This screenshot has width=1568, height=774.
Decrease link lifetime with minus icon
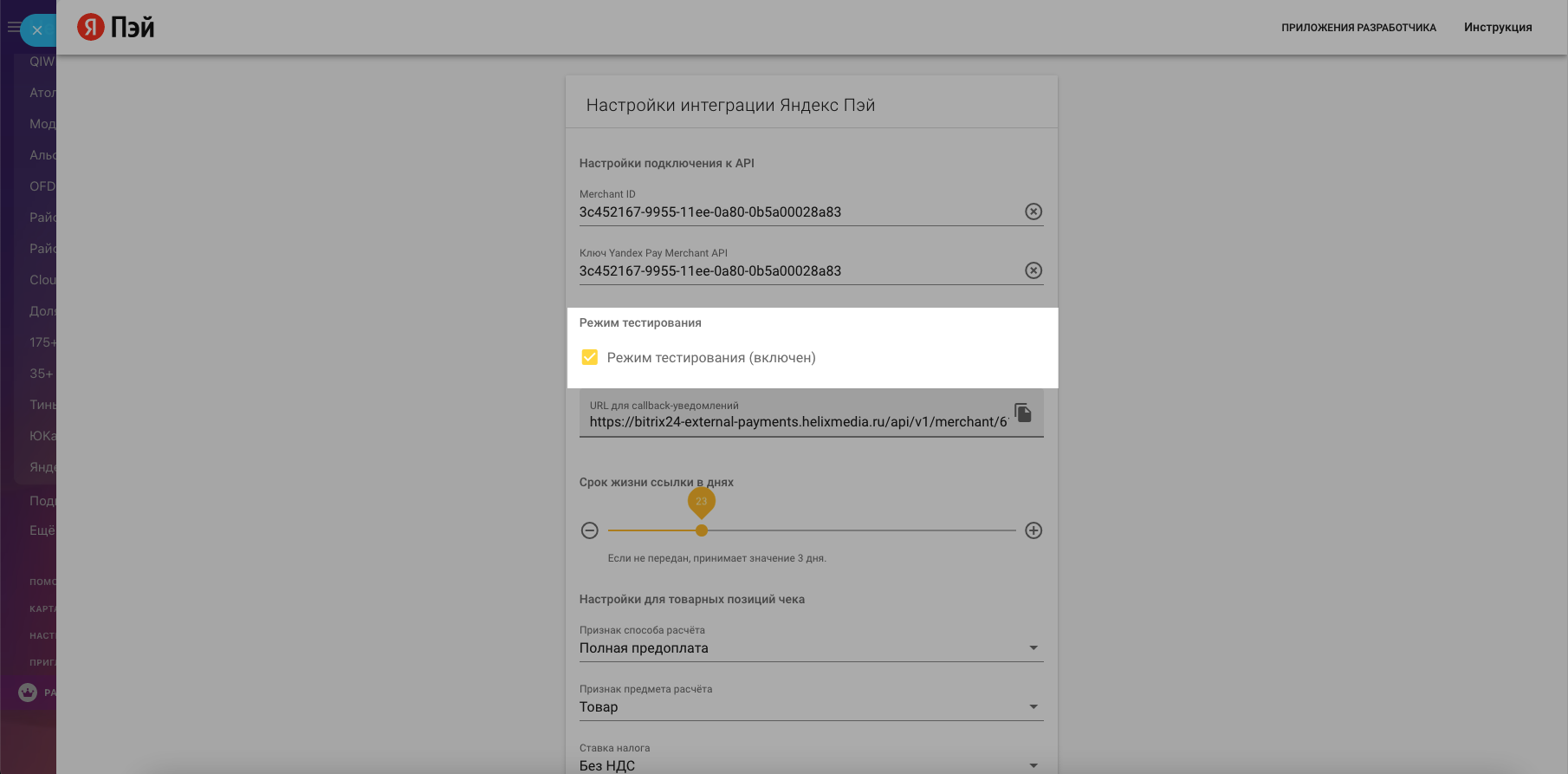coord(590,530)
